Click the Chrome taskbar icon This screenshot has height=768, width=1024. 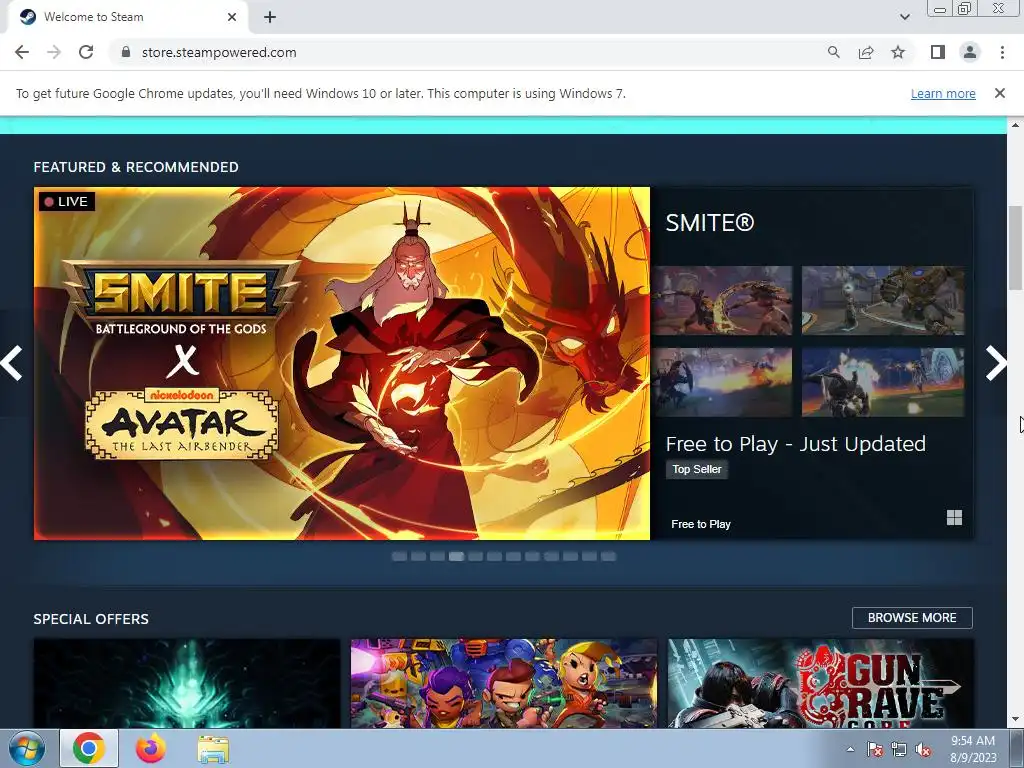point(89,748)
